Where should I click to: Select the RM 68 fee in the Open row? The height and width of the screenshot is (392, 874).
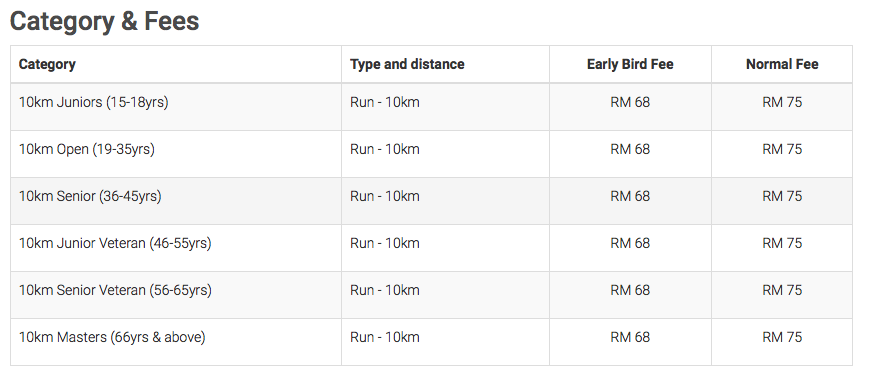[x=630, y=149]
